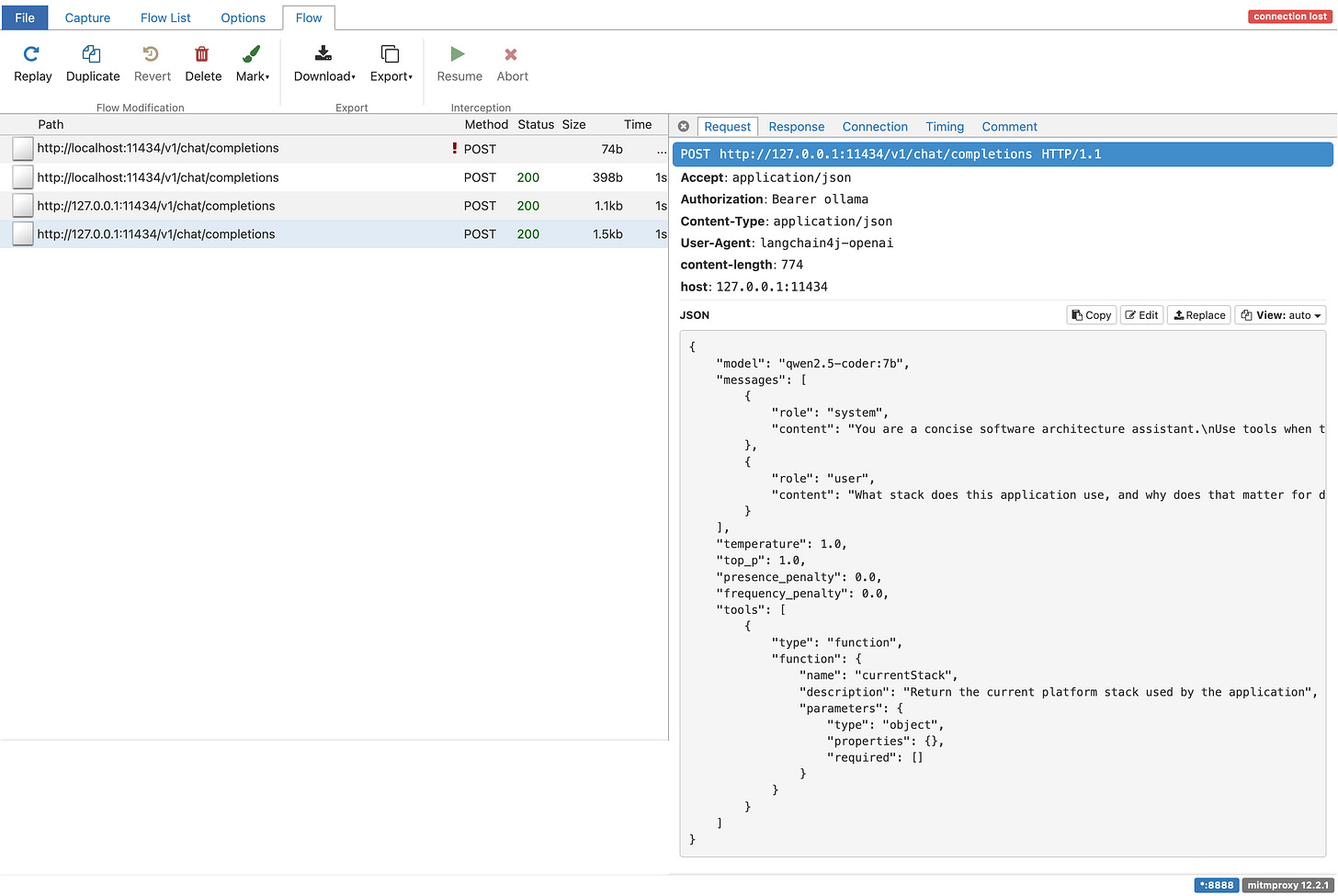Duplicate the selected flow

click(x=93, y=55)
